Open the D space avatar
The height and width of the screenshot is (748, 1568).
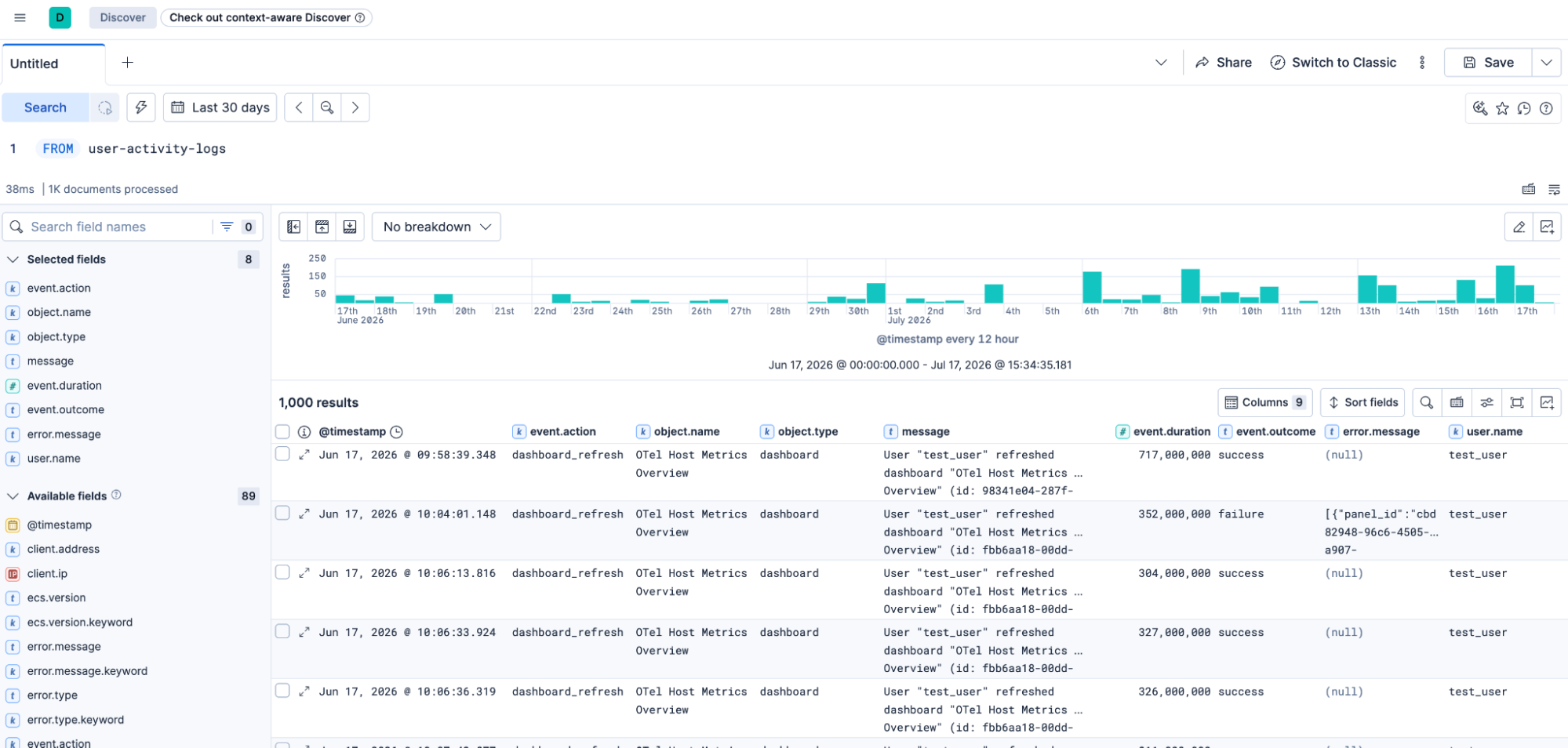click(x=60, y=17)
